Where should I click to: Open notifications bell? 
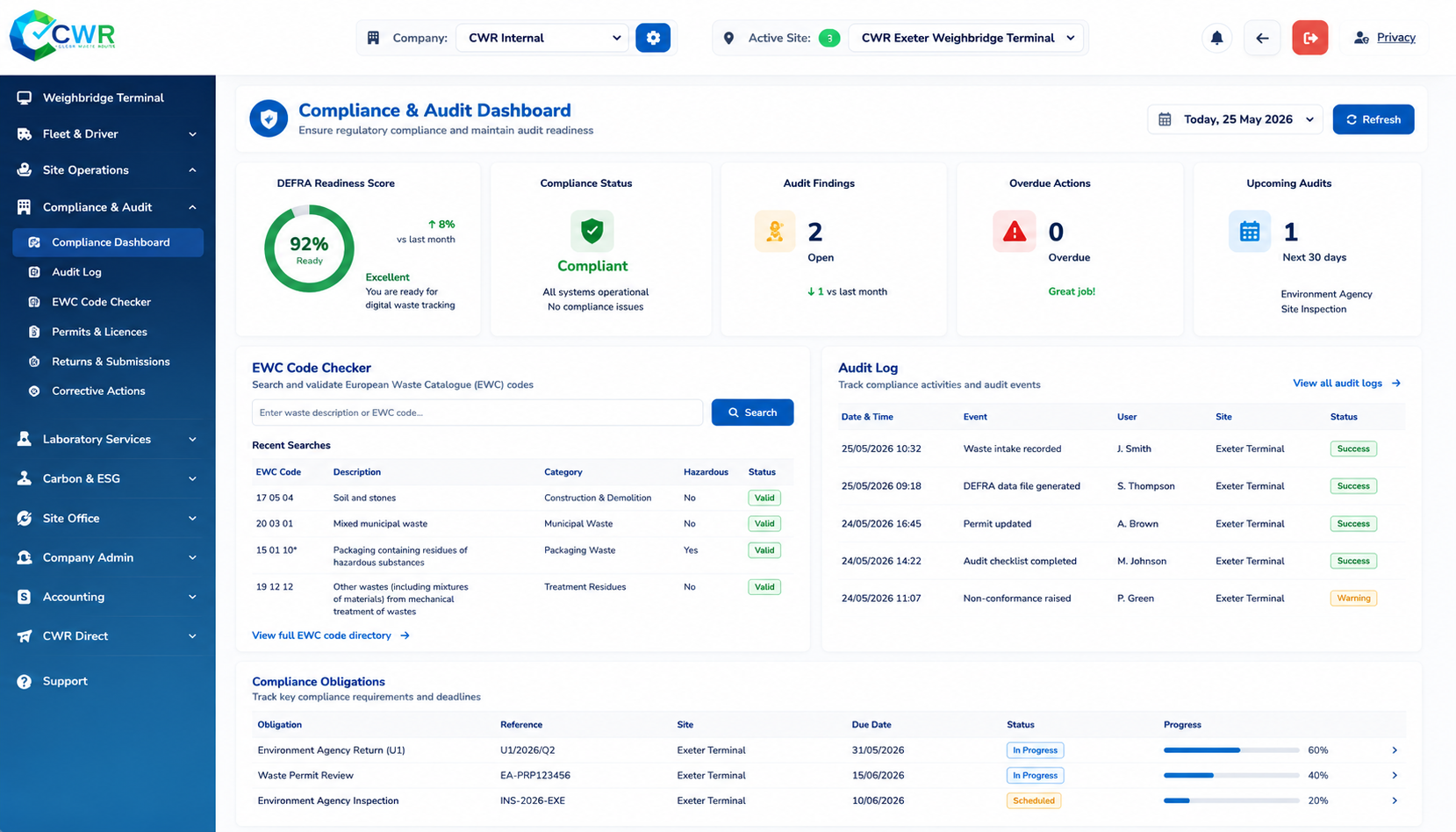point(1216,38)
